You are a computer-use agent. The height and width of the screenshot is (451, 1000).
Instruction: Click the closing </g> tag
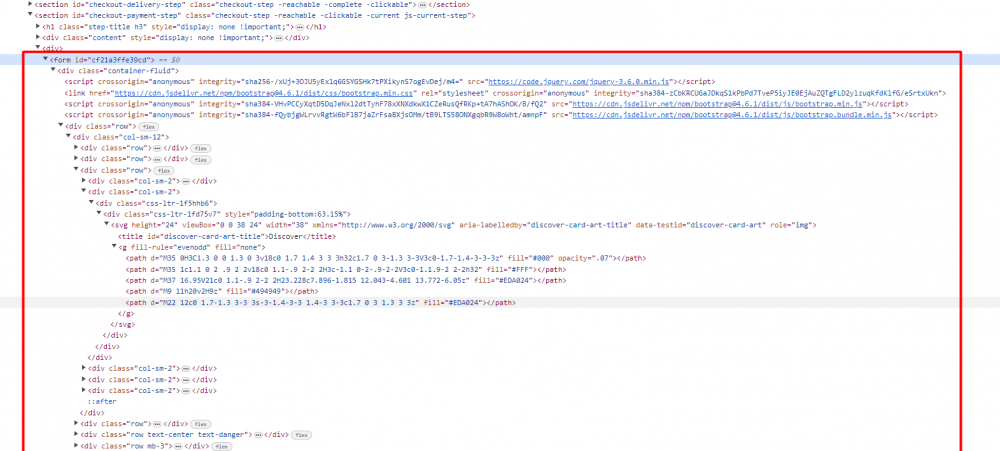[x=126, y=313]
